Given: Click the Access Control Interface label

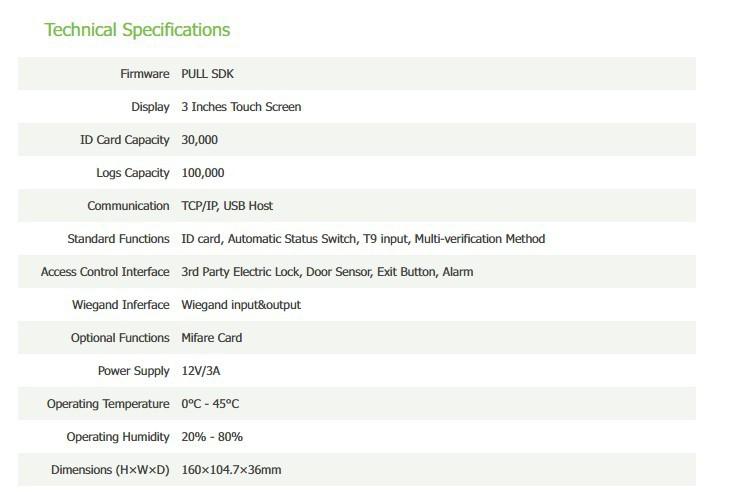Looking at the screenshot, I should point(105,272).
